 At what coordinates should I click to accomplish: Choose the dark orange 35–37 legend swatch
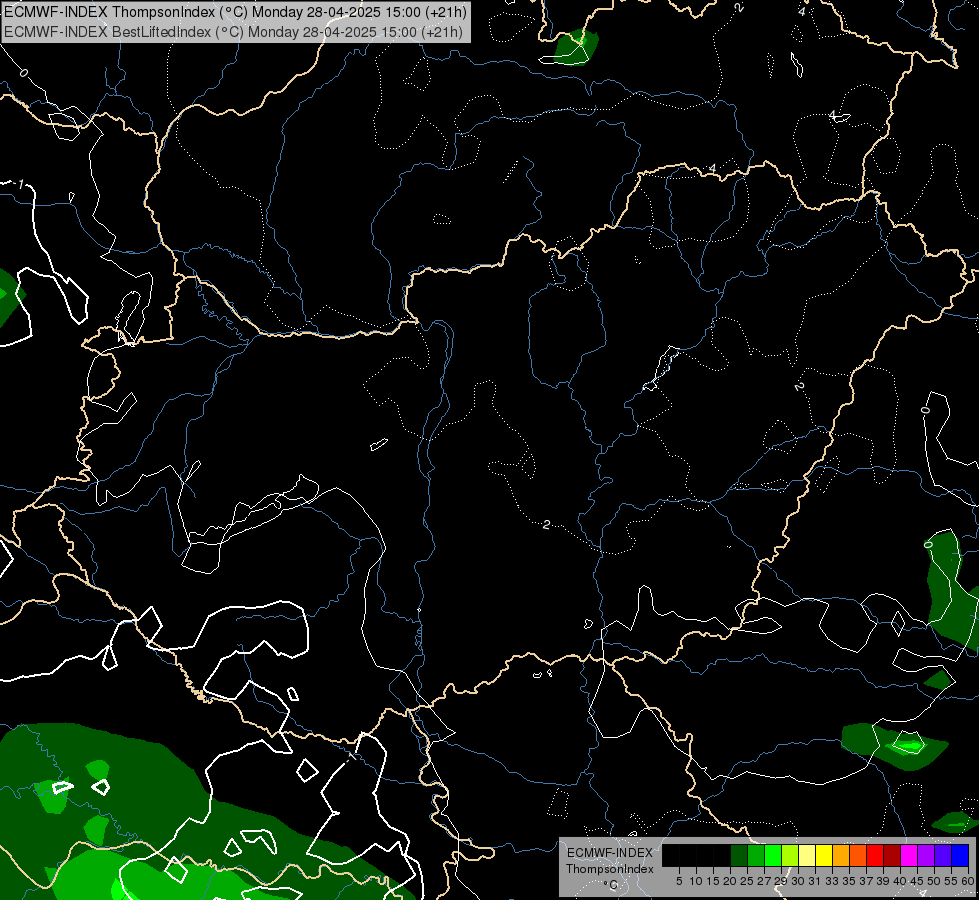coord(858,855)
